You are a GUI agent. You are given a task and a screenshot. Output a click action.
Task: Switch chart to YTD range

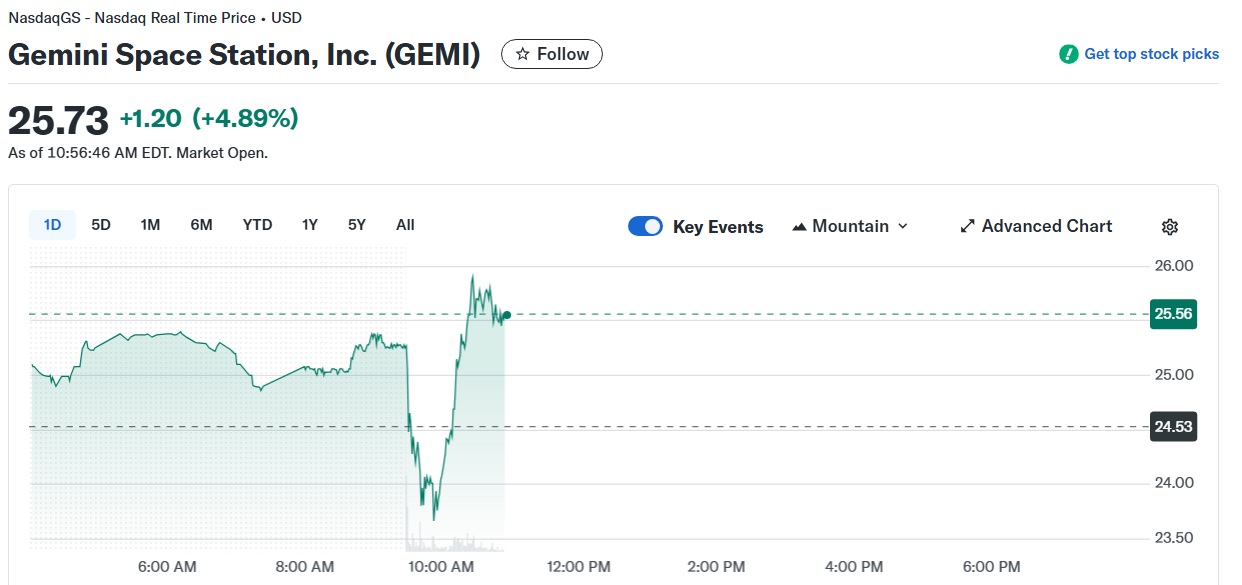click(257, 225)
